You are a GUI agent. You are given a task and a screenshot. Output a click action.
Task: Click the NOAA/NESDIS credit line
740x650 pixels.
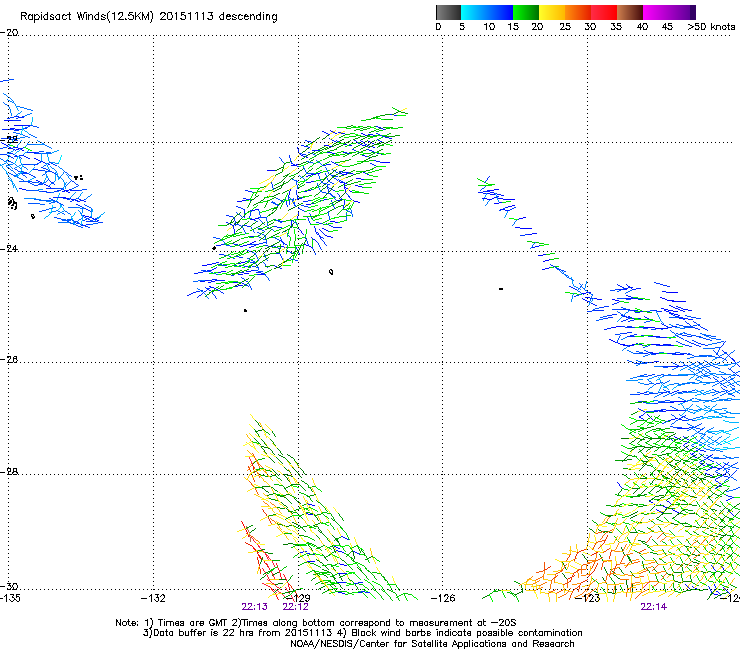(432, 644)
